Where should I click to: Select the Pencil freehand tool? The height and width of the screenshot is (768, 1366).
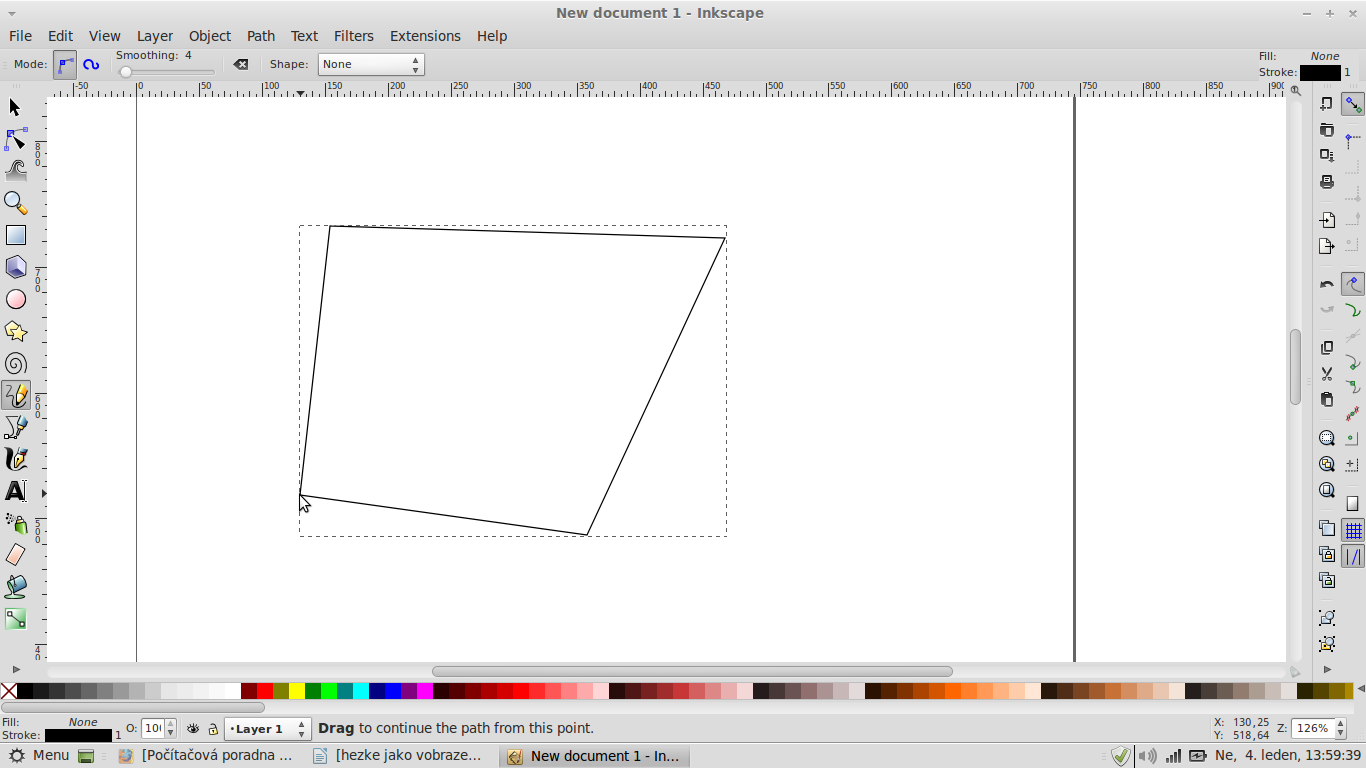(15, 395)
